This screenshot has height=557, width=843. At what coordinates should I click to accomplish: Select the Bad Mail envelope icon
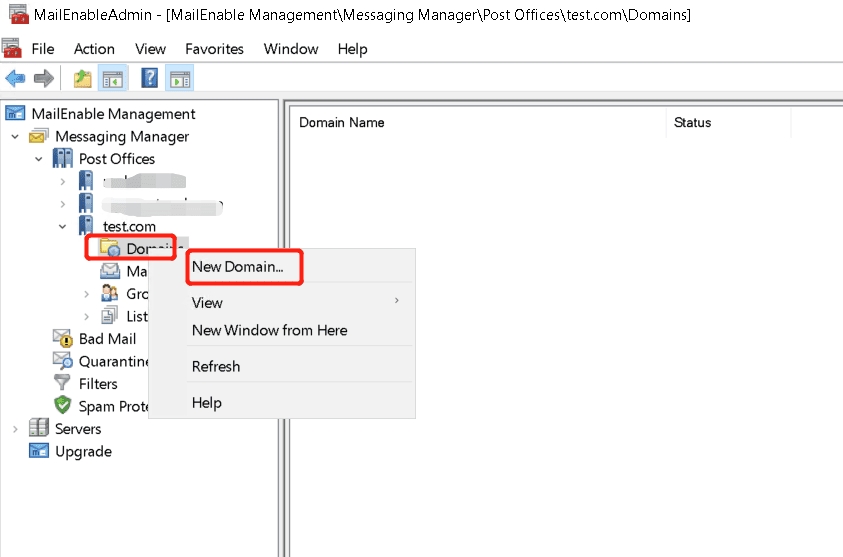(63, 339)
